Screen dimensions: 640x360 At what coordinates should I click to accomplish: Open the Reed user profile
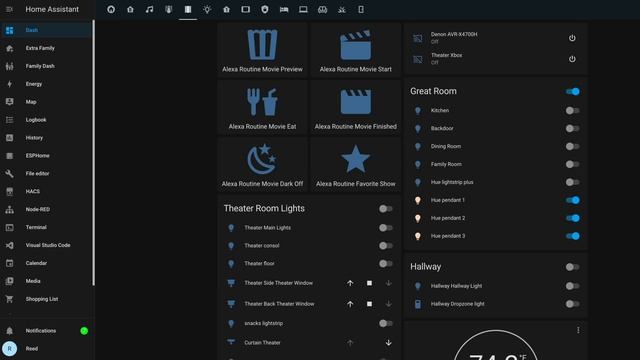46,349
